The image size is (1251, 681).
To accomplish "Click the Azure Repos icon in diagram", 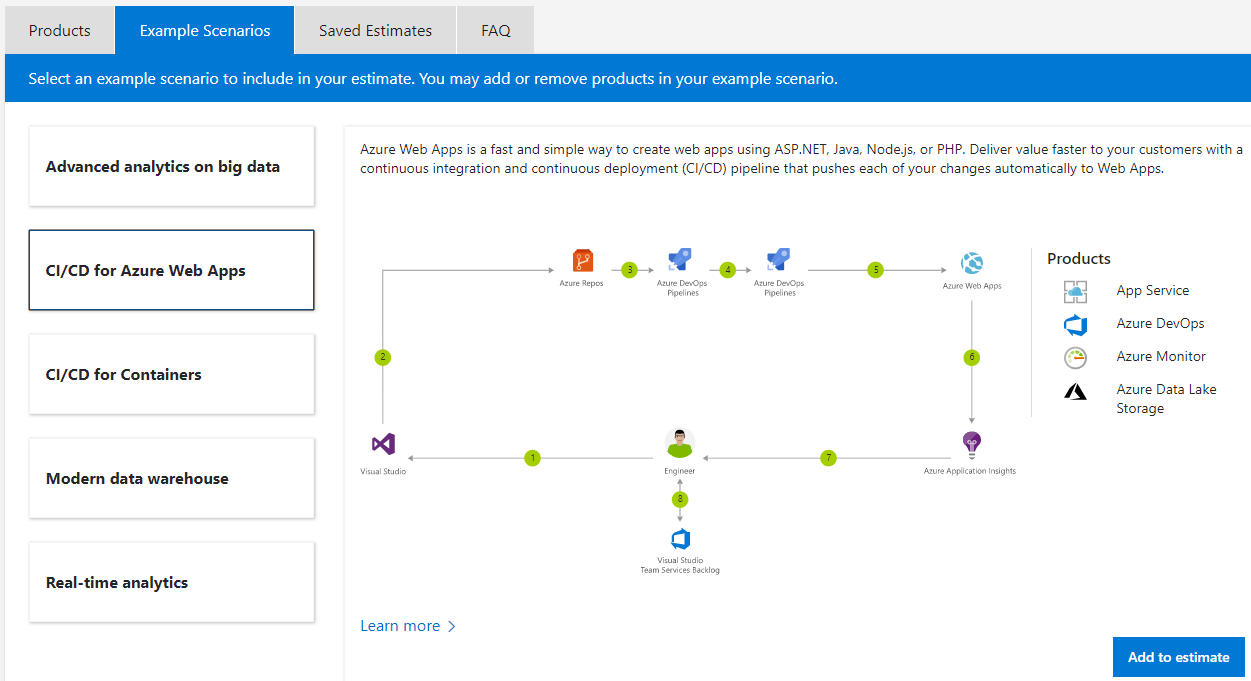I will 582,262.
